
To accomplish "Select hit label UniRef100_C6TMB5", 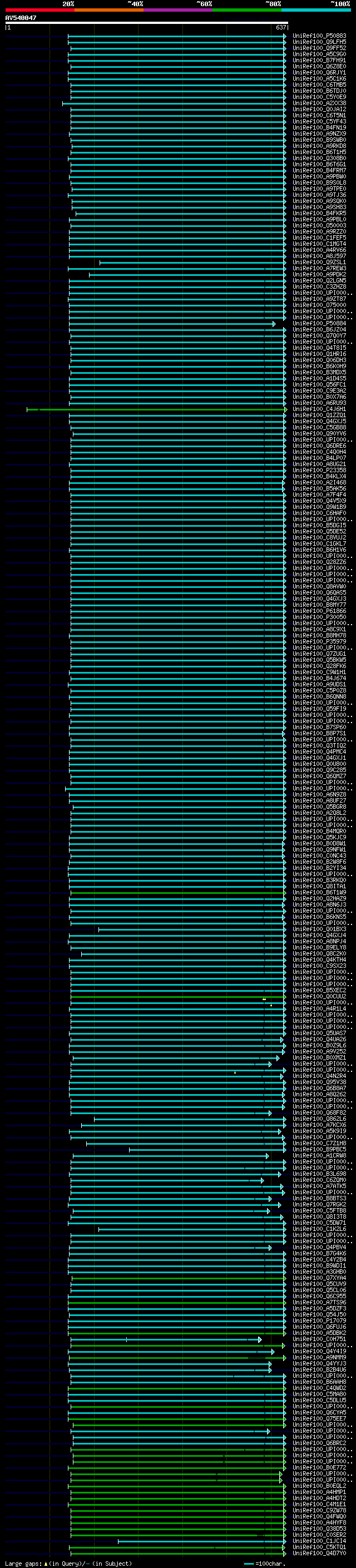I will [x=319, y=85].
